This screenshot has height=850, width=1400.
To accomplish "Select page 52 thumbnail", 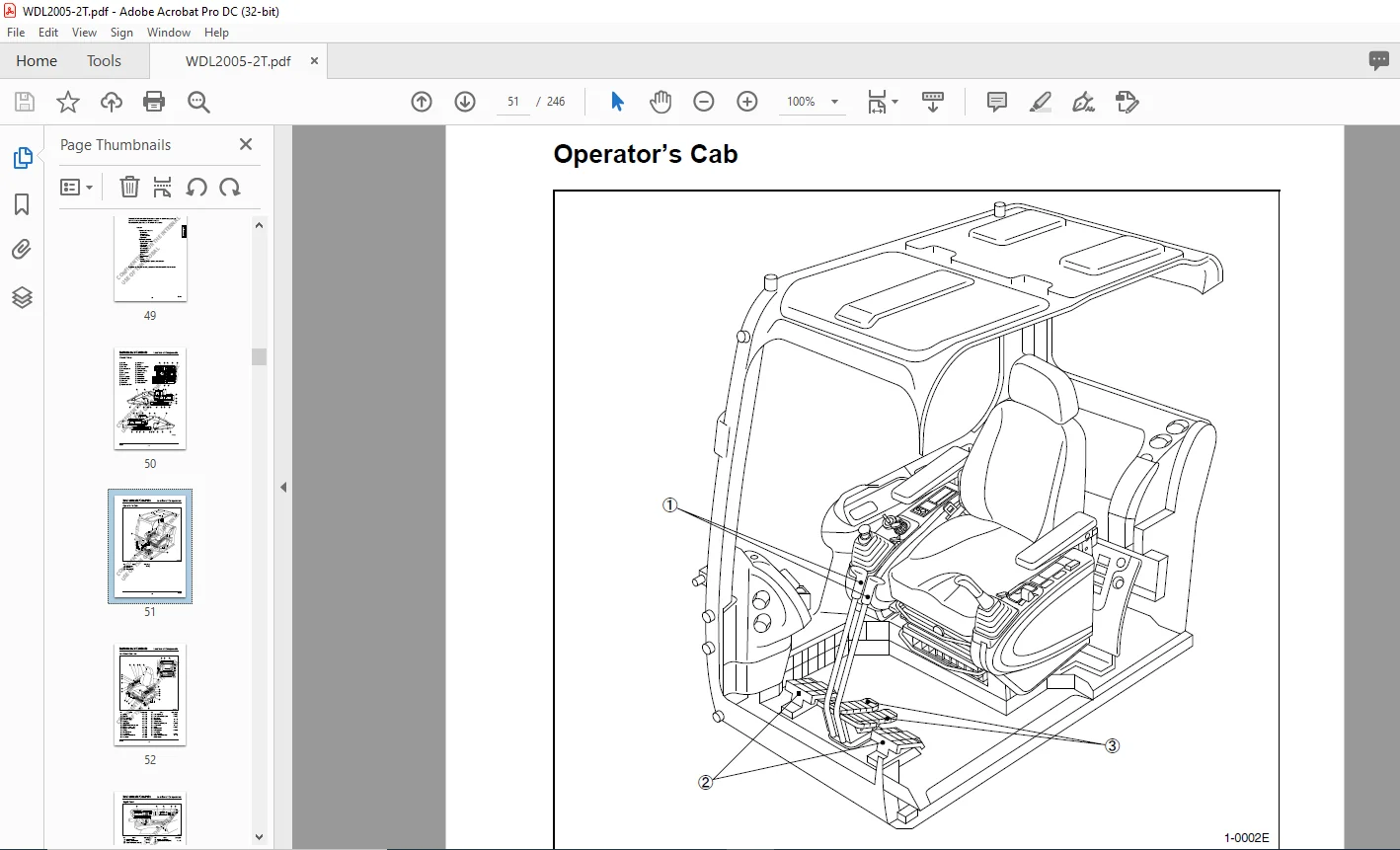I will coord(150,694).
